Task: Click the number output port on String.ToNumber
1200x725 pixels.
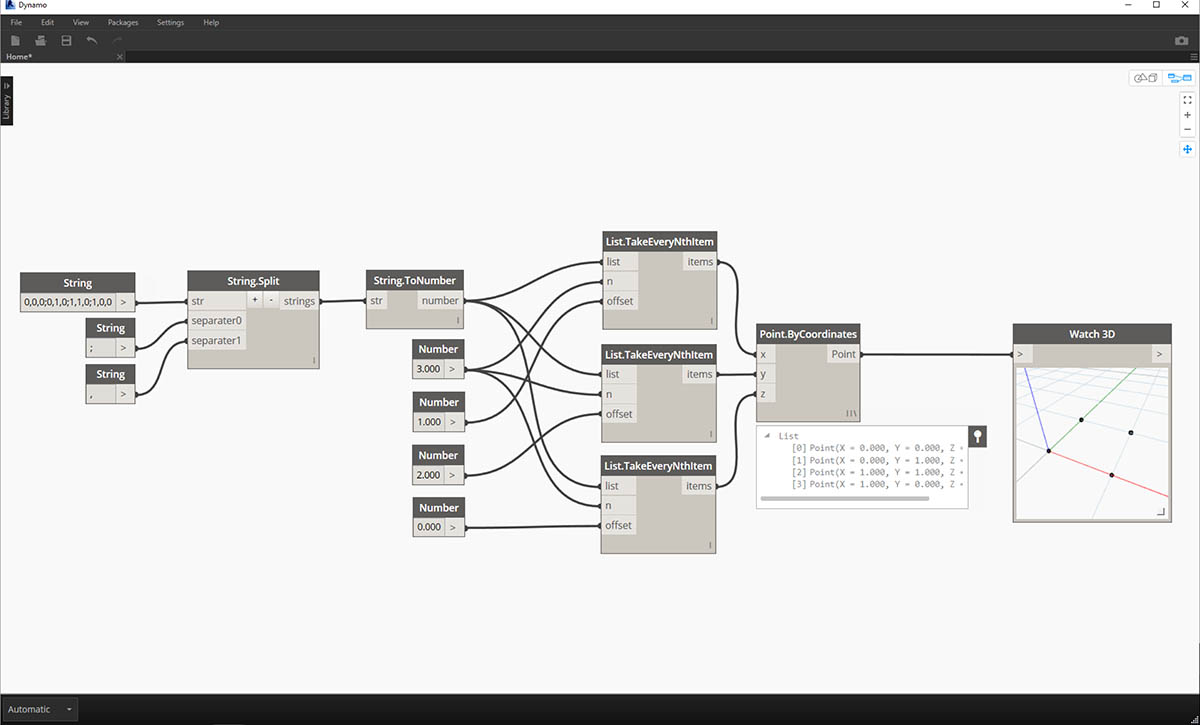Action: 440,301
